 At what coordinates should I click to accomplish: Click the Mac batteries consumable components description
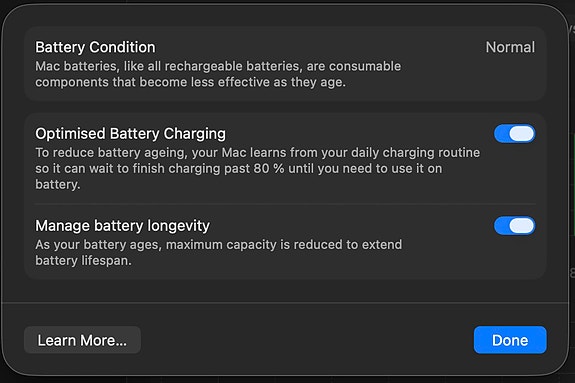[218, 74]
